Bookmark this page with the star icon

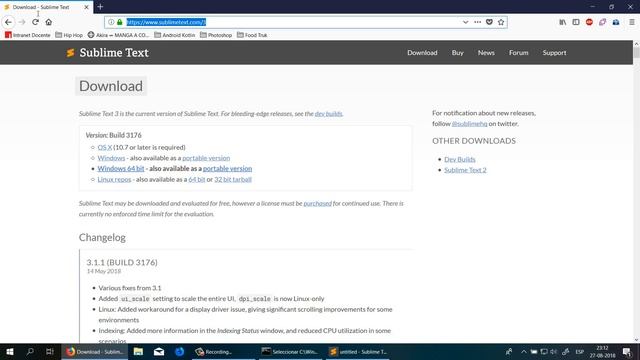tap(501, 22)
